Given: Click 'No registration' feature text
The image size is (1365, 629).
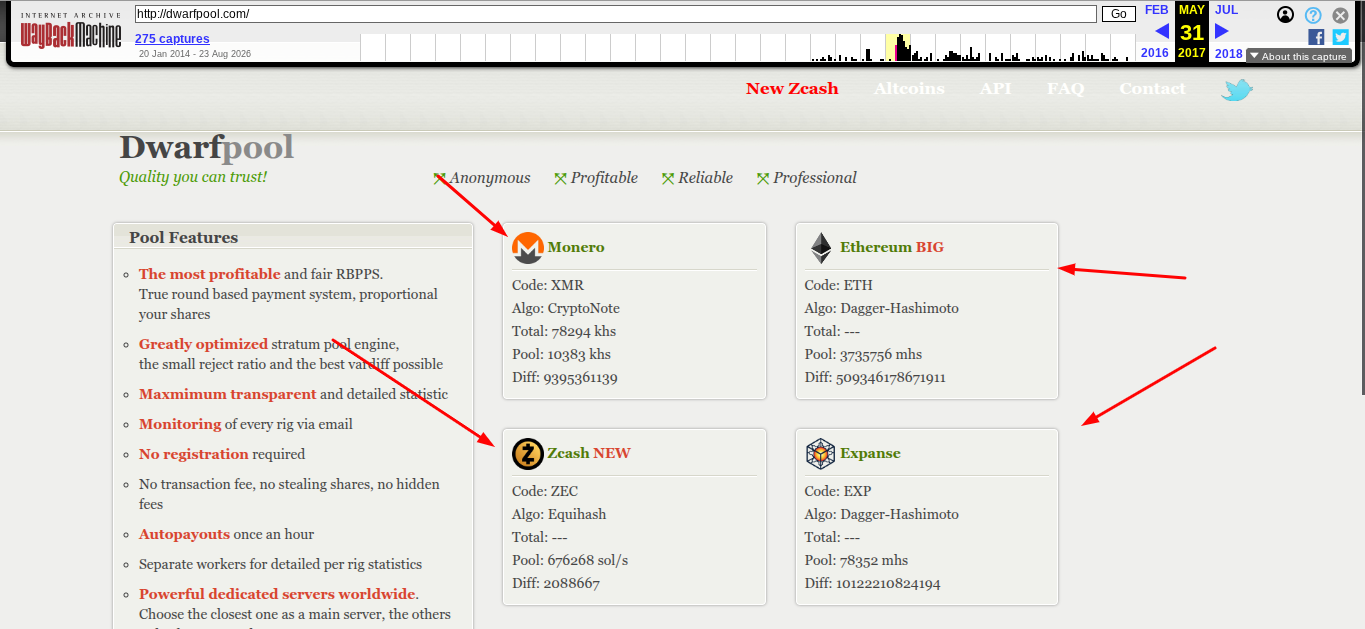Looking at the screenshot, I should [193, 454].
